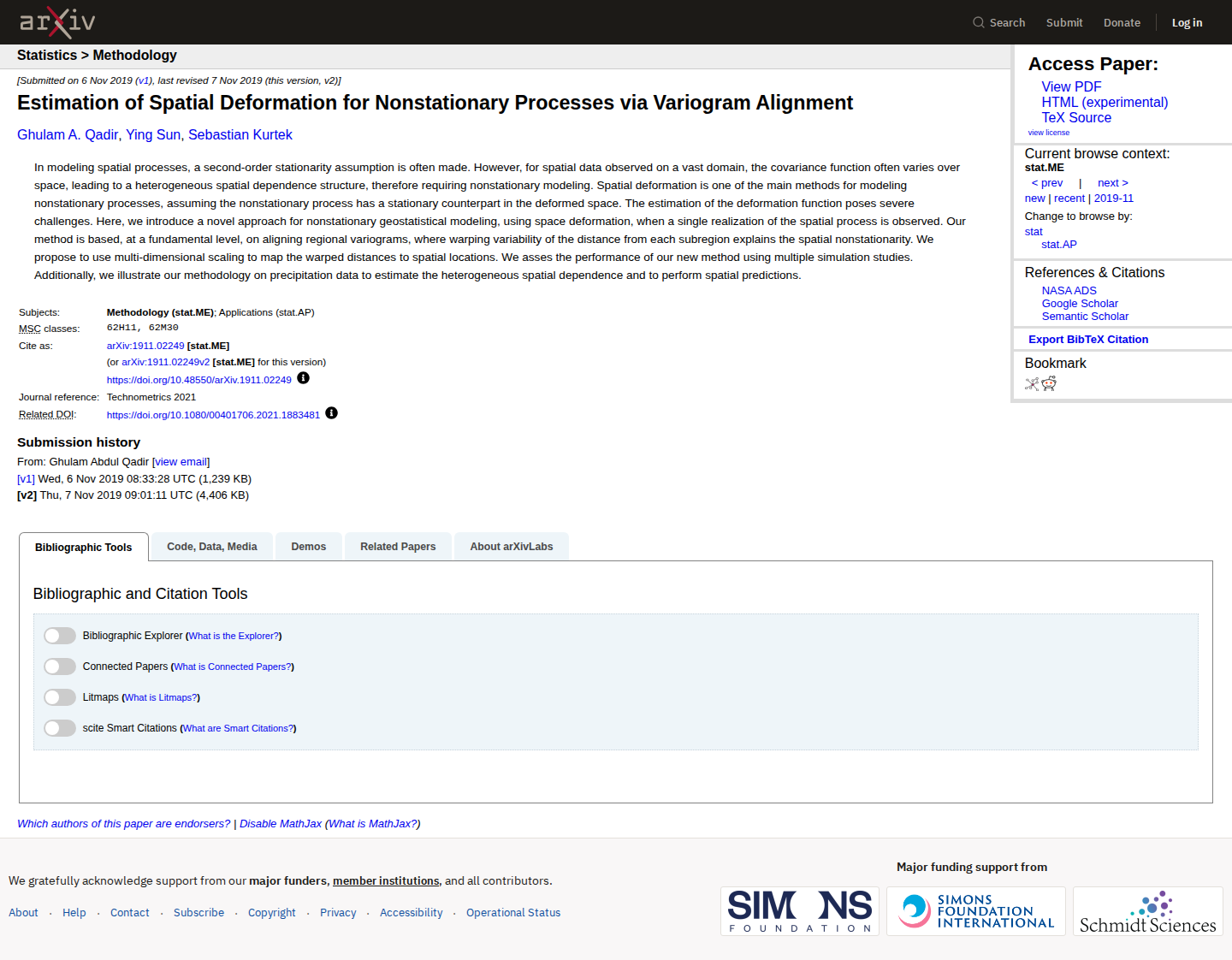Open the Related Papers tab

coord(398,547)
